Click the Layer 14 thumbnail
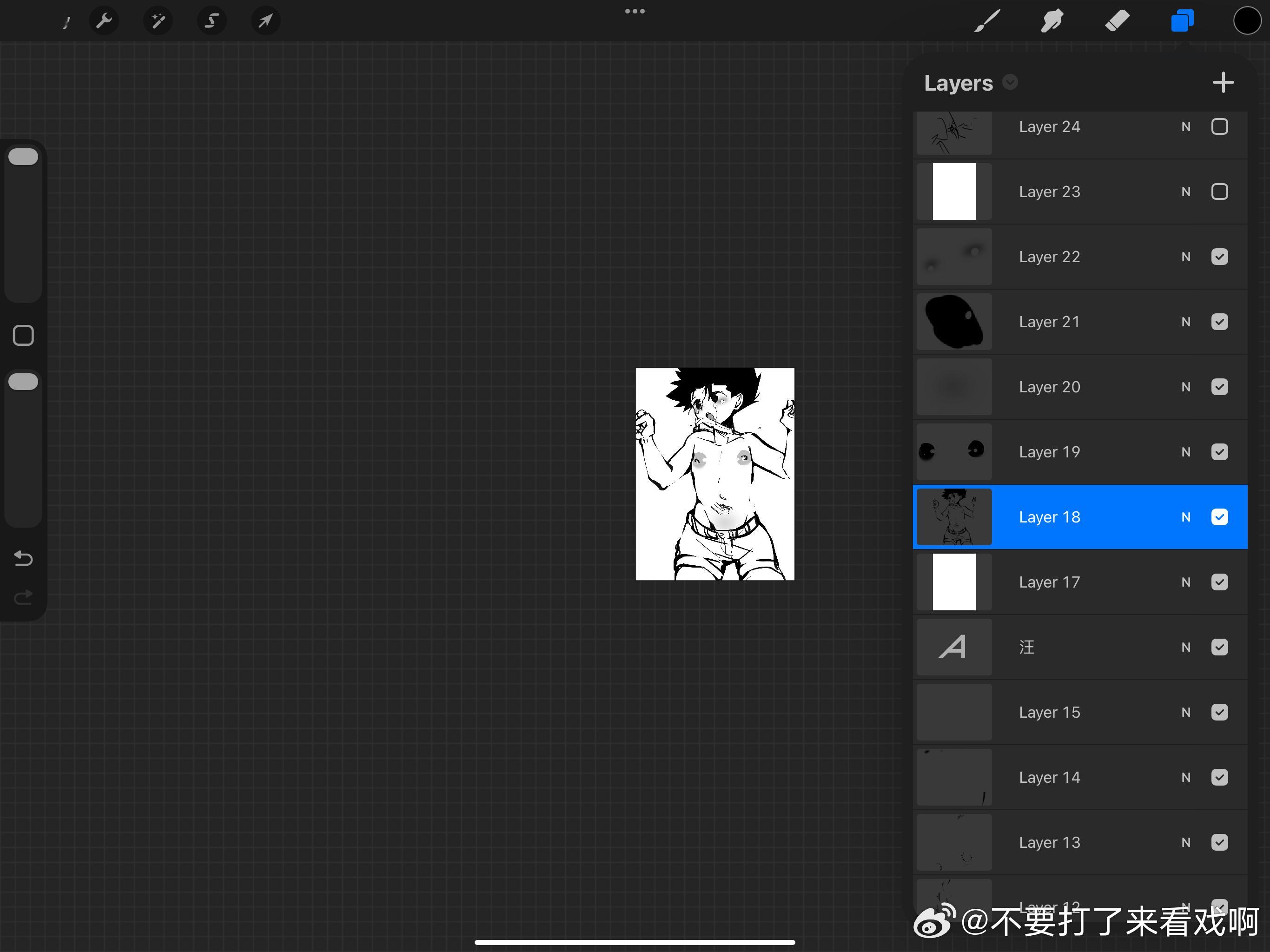 tap(953, 777)
